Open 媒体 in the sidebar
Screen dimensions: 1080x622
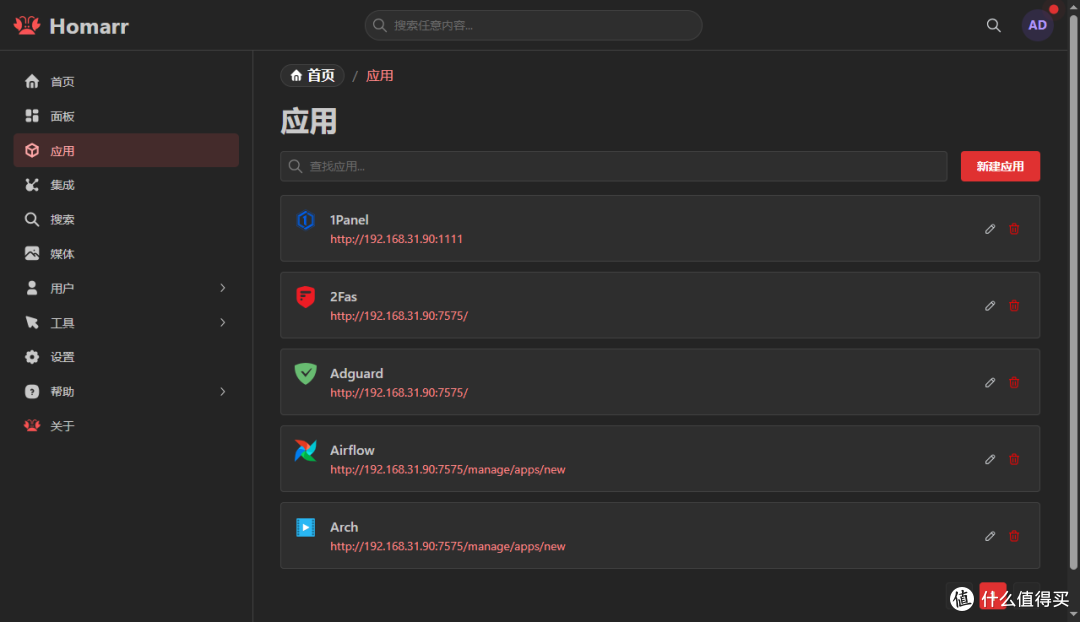pos(126,253)
